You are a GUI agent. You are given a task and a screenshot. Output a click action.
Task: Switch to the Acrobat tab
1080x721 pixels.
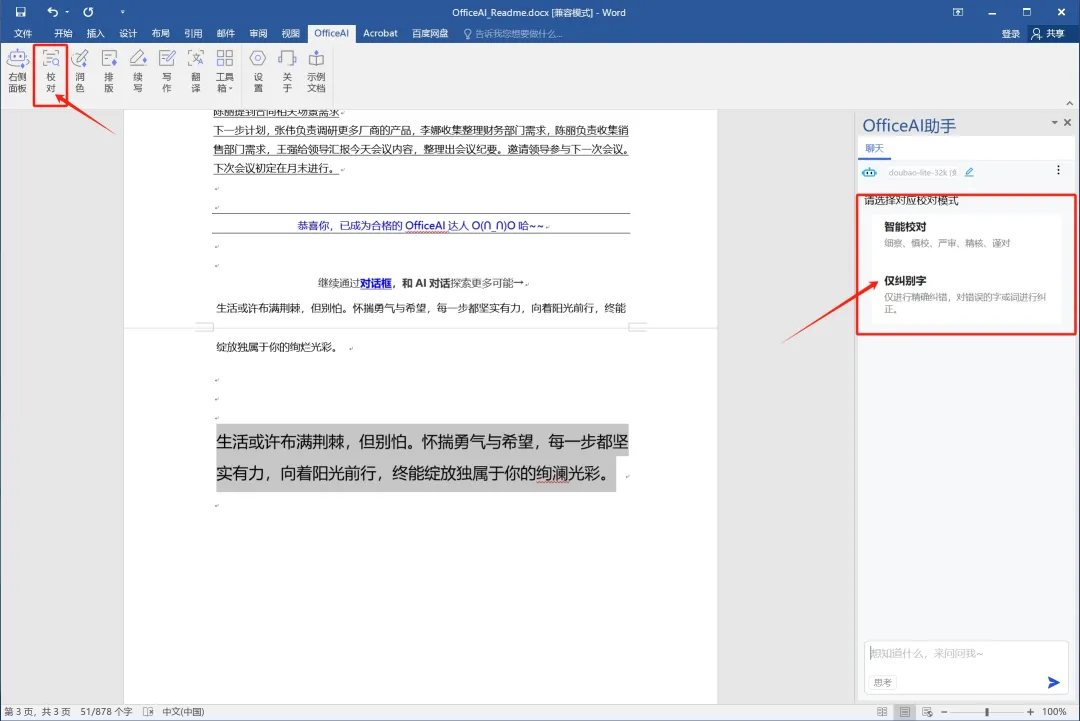380,33
